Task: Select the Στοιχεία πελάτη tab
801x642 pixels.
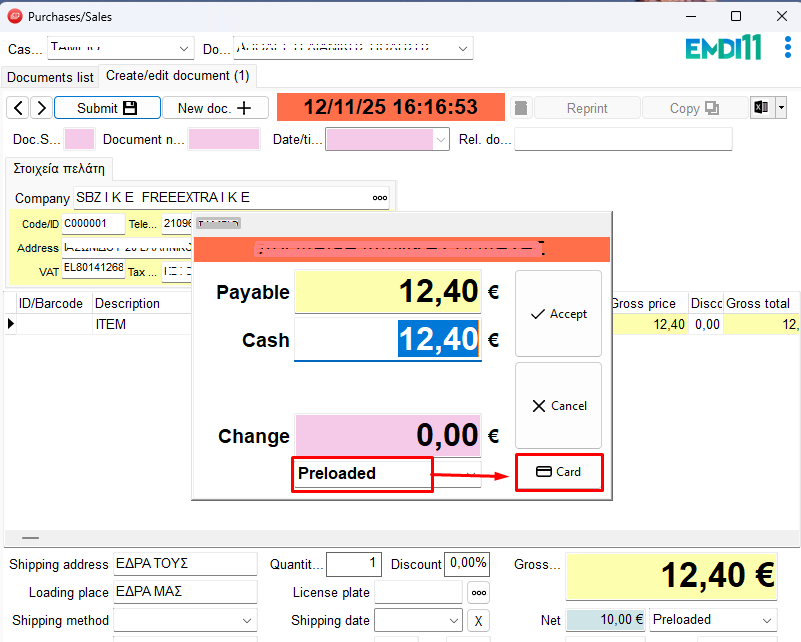Action: pos(59,168)
